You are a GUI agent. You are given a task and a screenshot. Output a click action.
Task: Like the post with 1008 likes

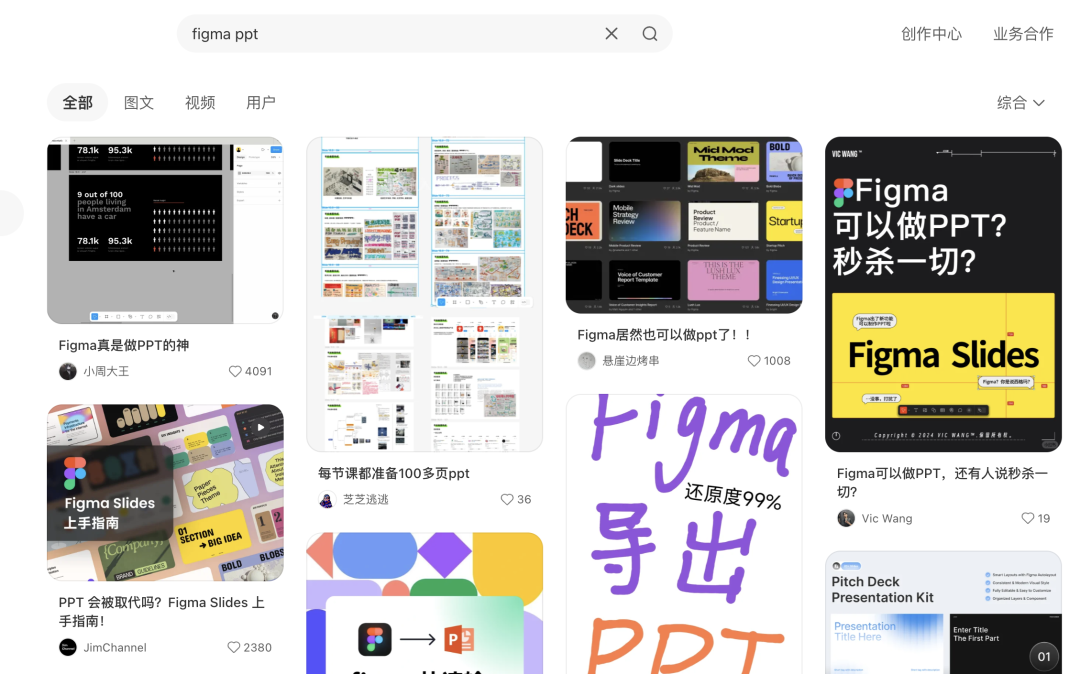[754, 361]
